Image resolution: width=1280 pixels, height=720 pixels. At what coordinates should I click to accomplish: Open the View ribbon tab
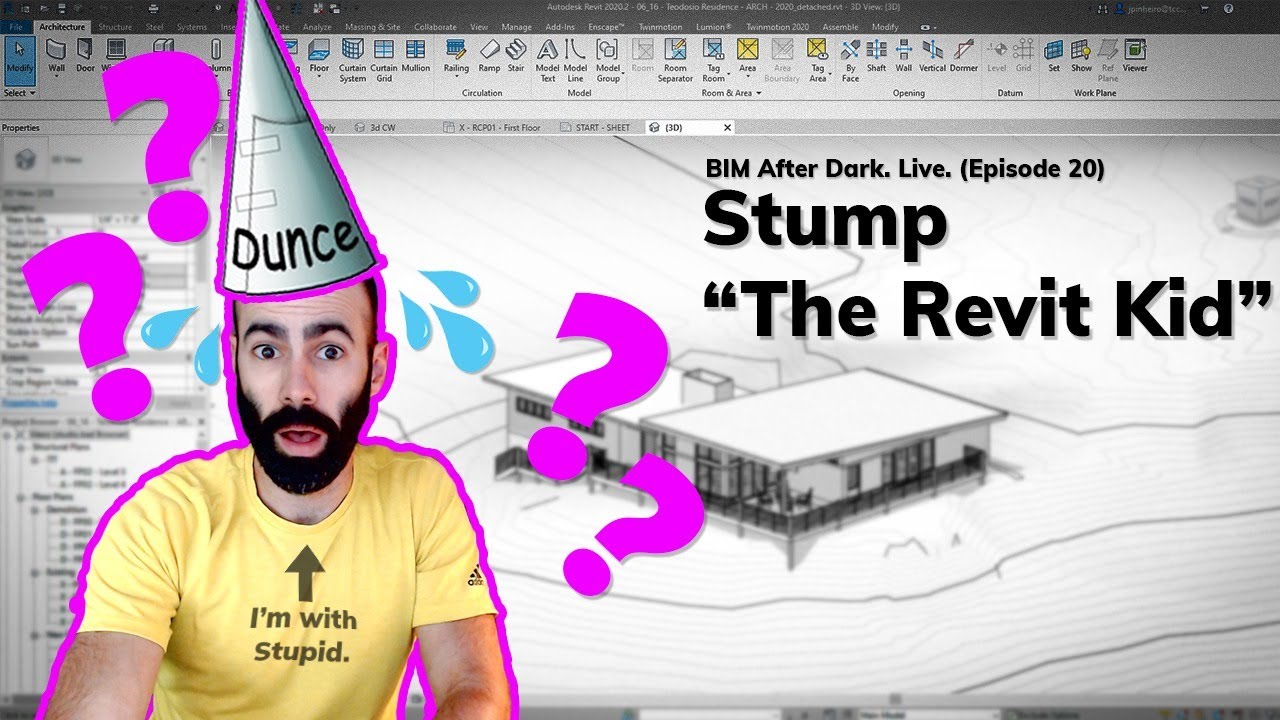tap(479, 27)
